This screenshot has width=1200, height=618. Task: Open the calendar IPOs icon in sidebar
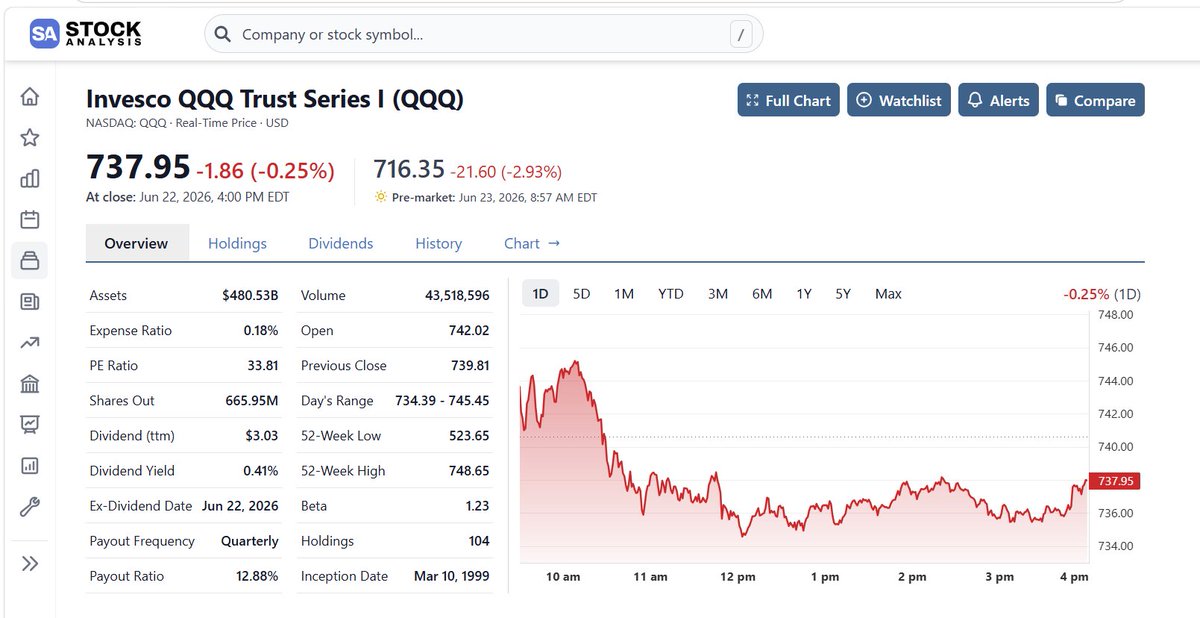[x=30, y=220]
